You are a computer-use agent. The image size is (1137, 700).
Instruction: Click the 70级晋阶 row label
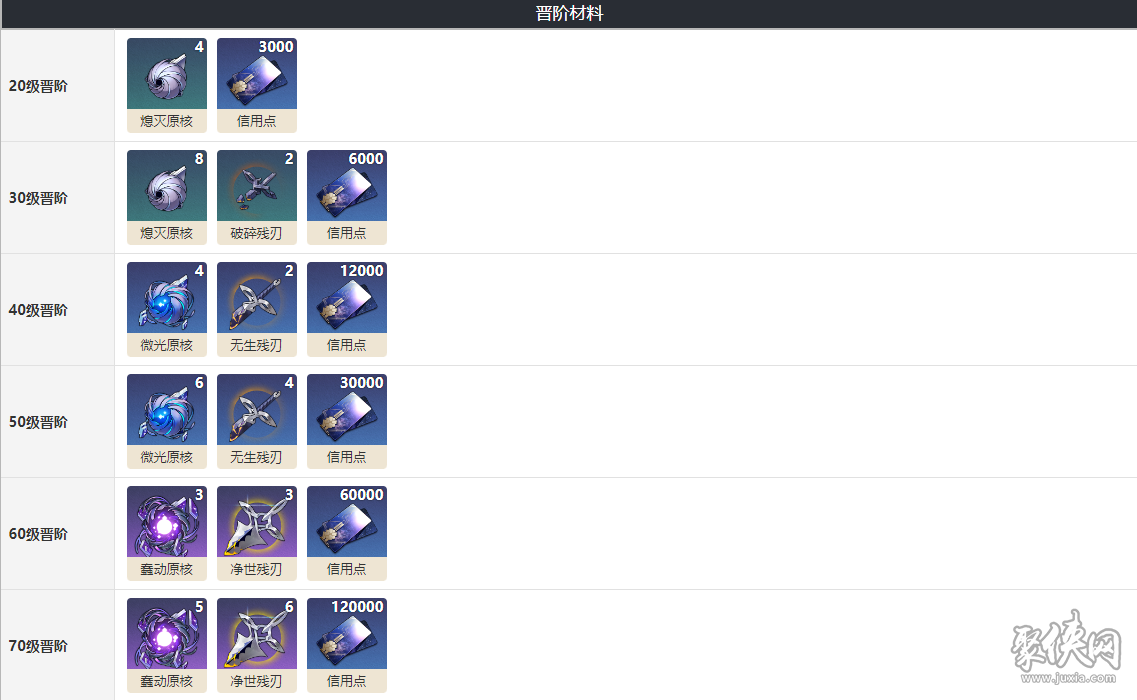click(x=38, y=646)
